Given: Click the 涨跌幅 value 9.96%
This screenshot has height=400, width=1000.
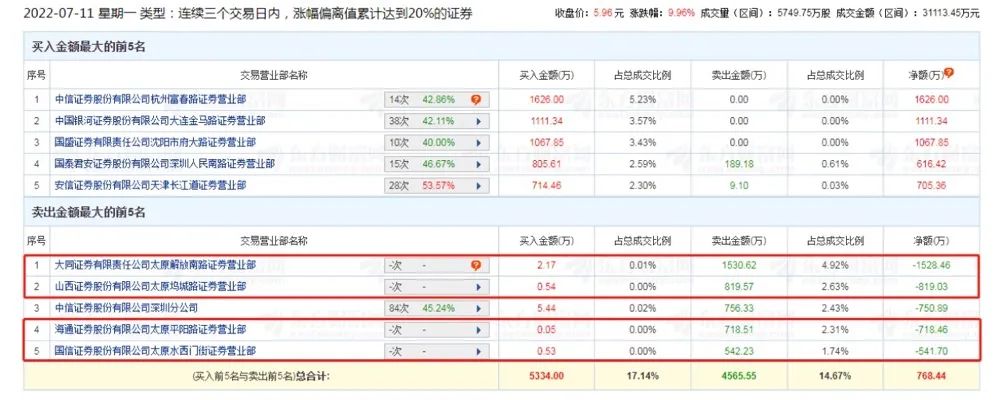Looking at the screenshot, I should [x=679, y=13].
